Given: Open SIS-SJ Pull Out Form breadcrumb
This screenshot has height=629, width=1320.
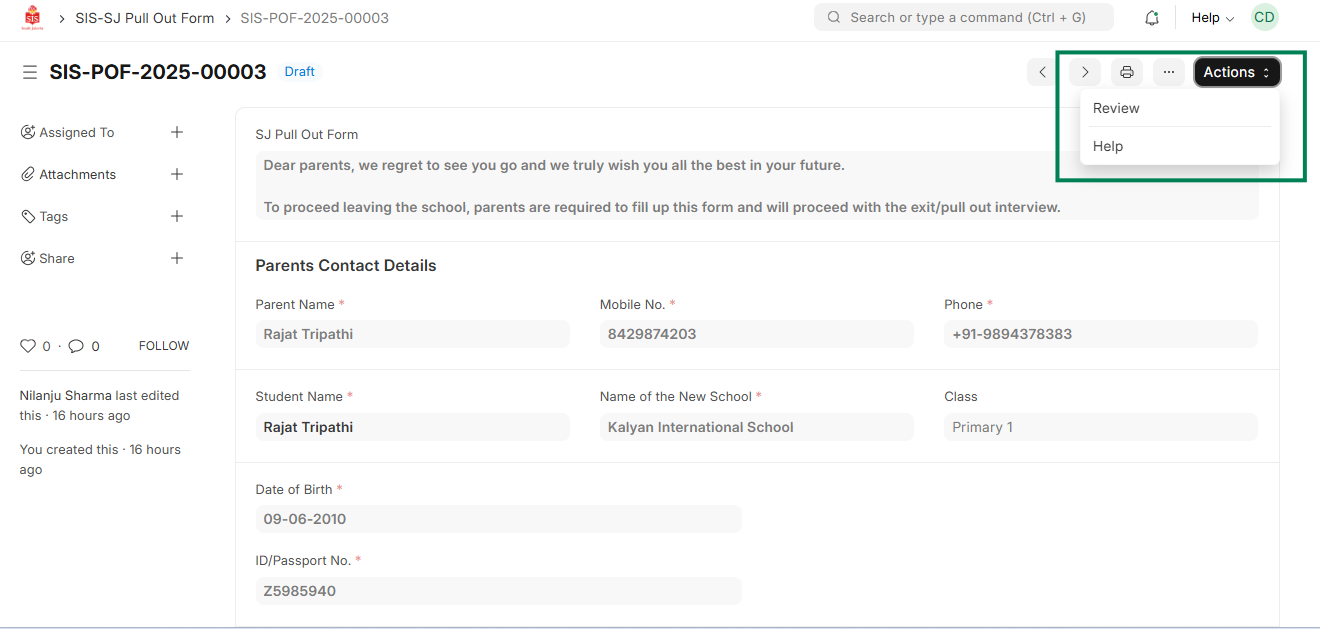Looking at the screenshot, I should coord(145,18).
